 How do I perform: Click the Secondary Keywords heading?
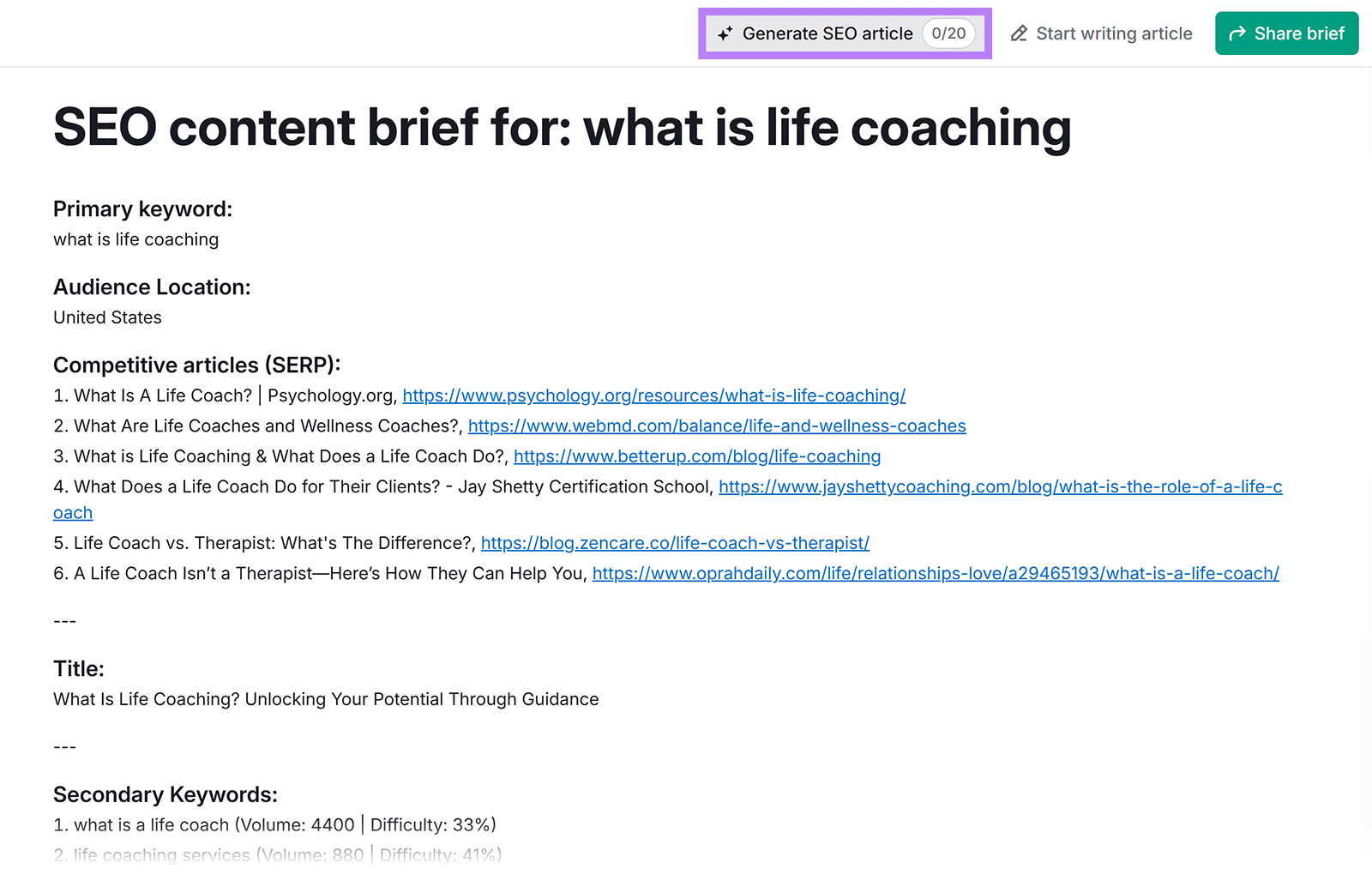[x=165, y=794]
